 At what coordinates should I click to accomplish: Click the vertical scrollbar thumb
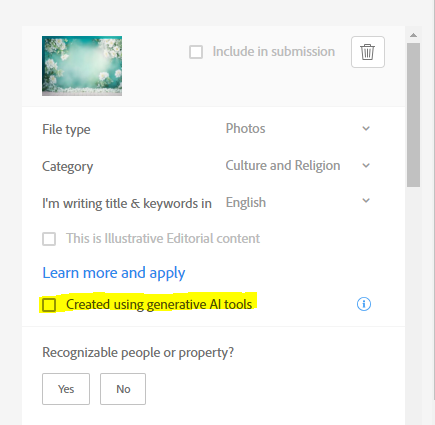coord(413,115)
